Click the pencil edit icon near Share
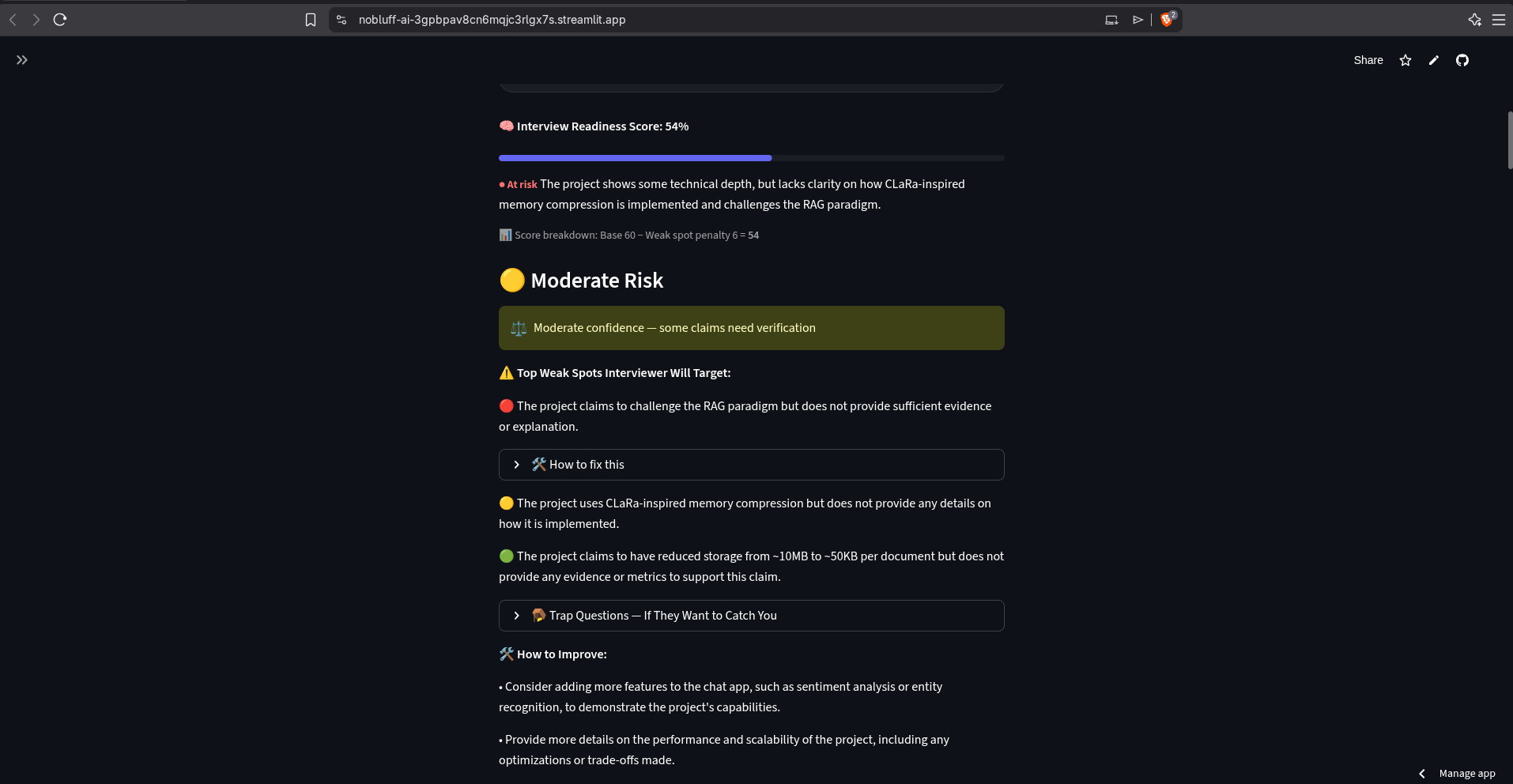1513x784 pixels. click(1433, 60)
